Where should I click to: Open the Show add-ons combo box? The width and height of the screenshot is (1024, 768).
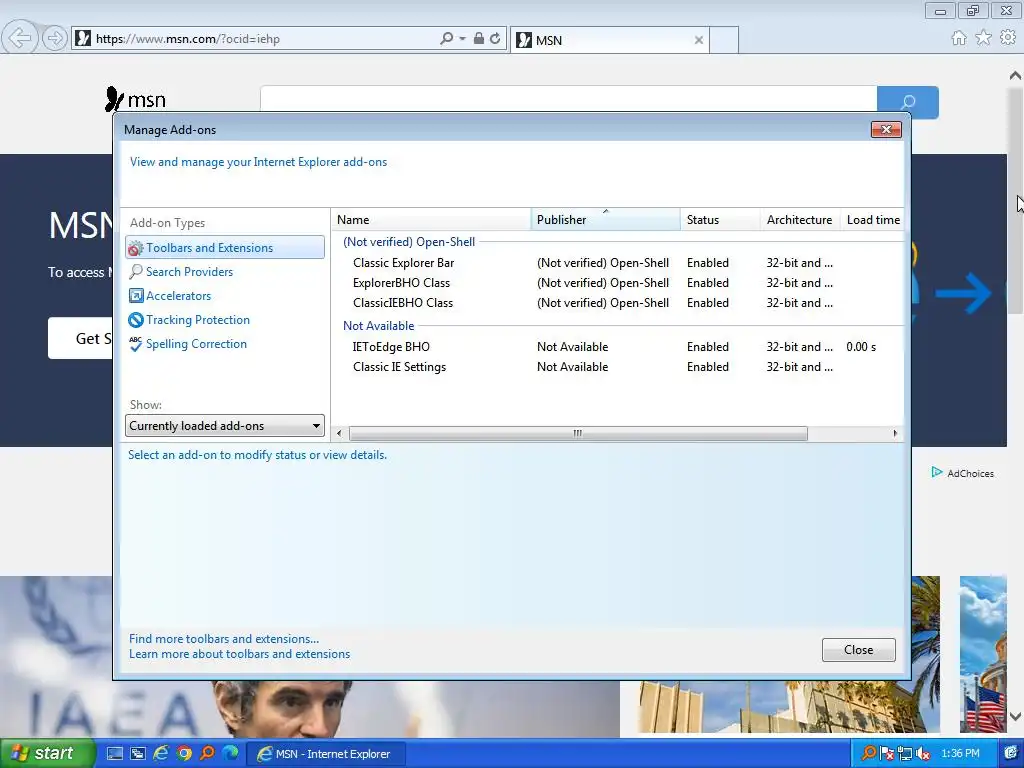click(225, 426)
